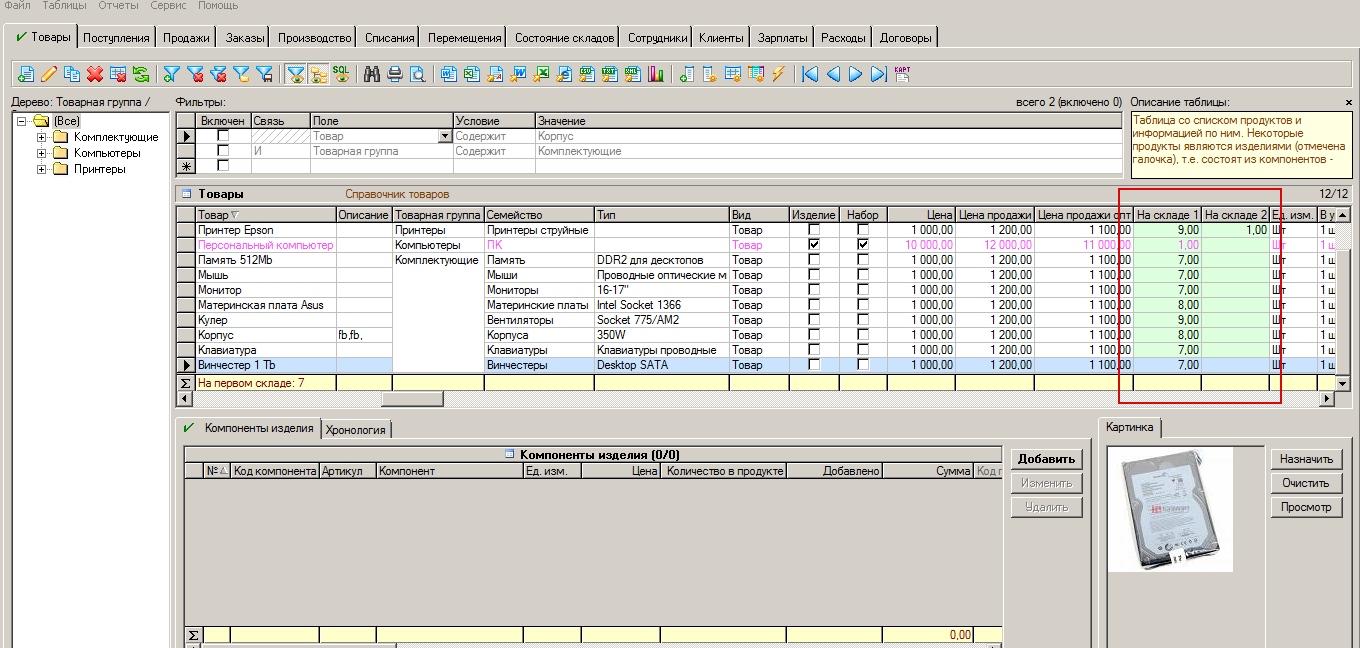Click the bar chart icon

[x=656, y=74]
